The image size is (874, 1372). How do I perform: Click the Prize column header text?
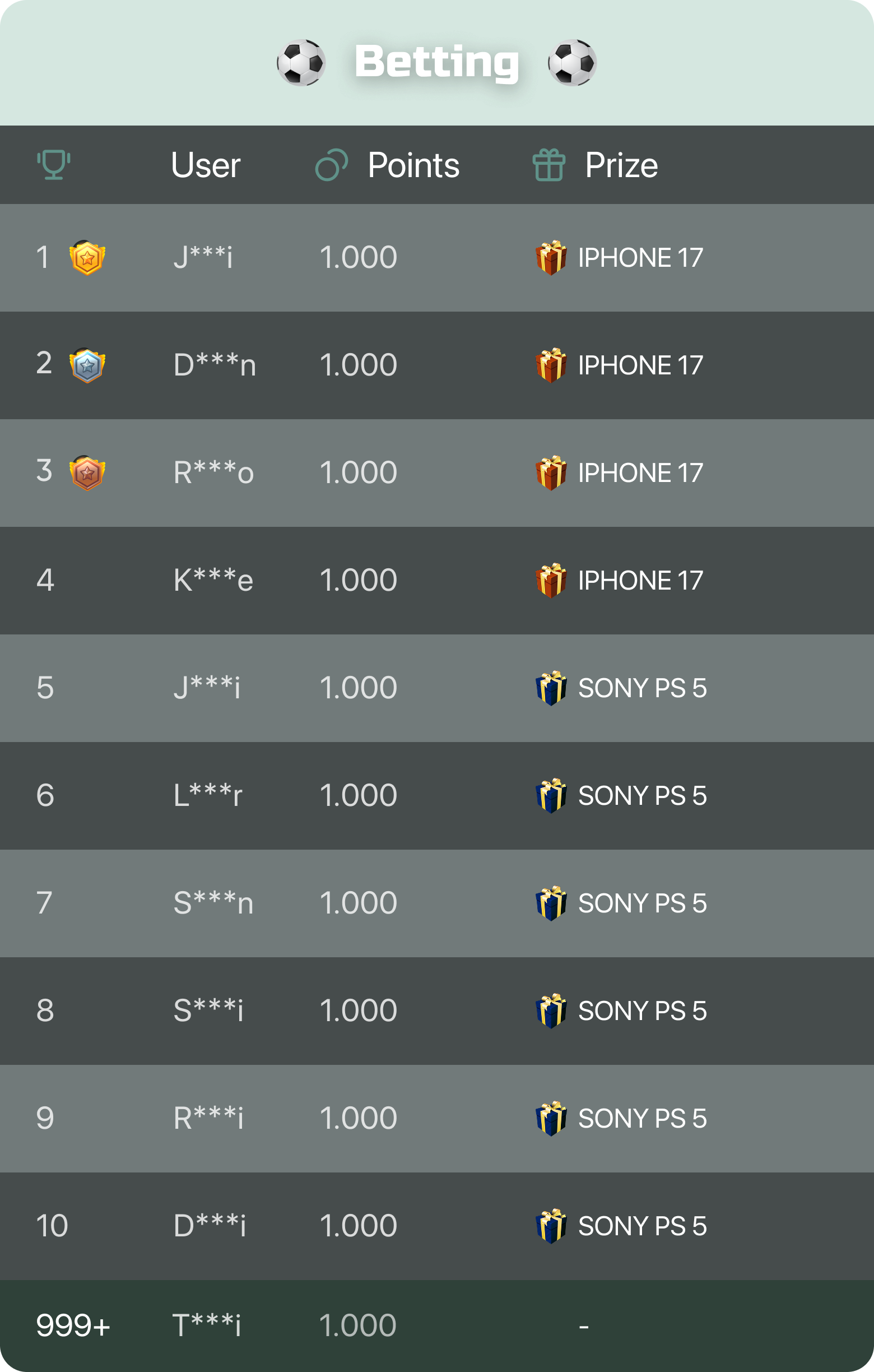pos(621,165)
